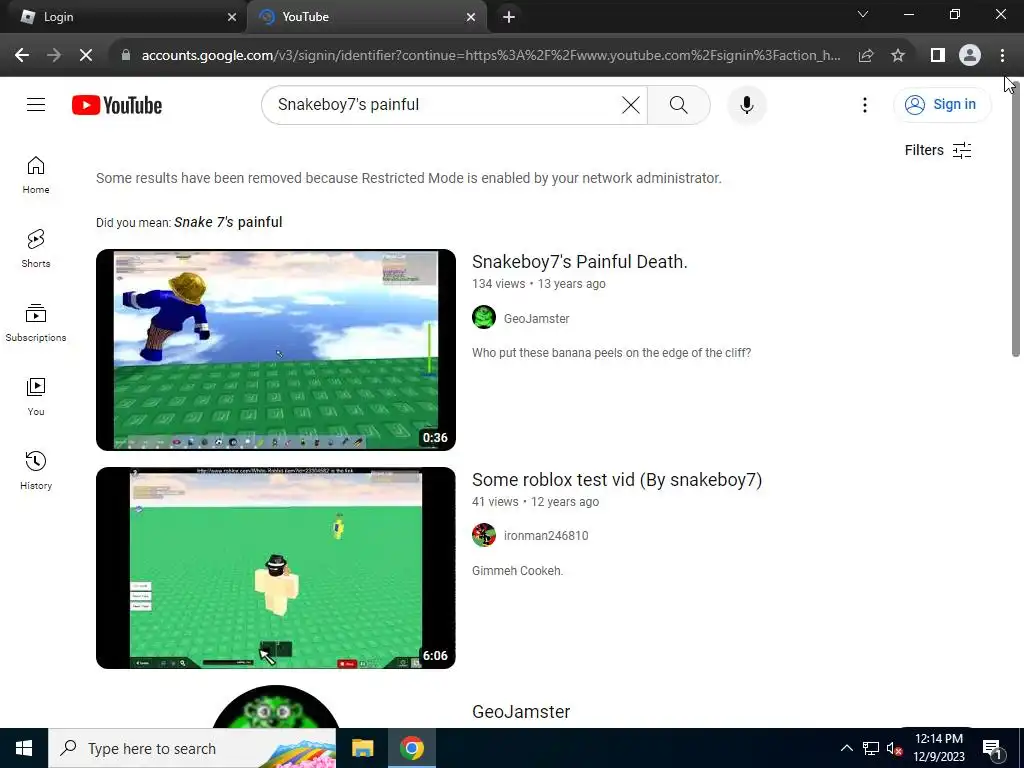Click 'Who put these banana peels' description

pos(611,353)
